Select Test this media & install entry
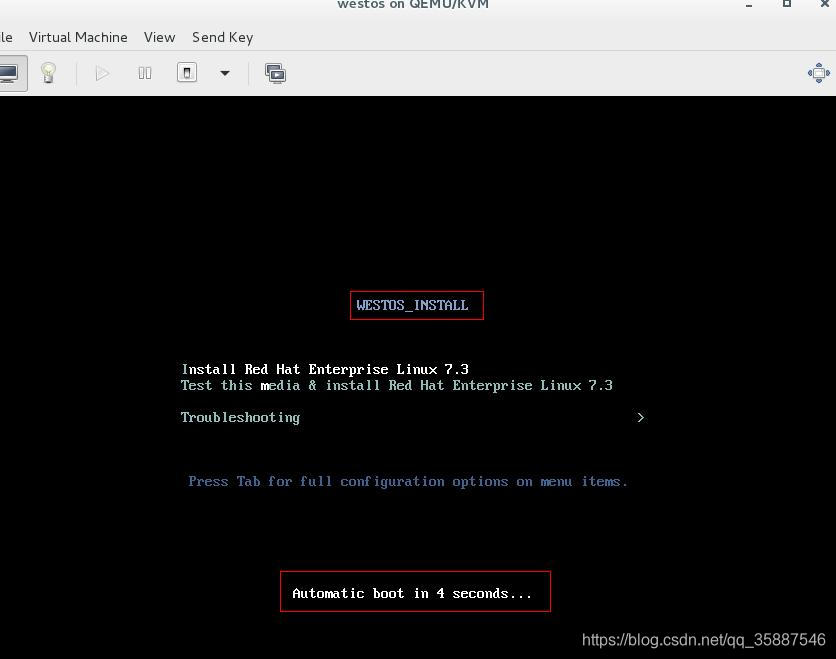836x659 pixels. (x=397, y=385)
